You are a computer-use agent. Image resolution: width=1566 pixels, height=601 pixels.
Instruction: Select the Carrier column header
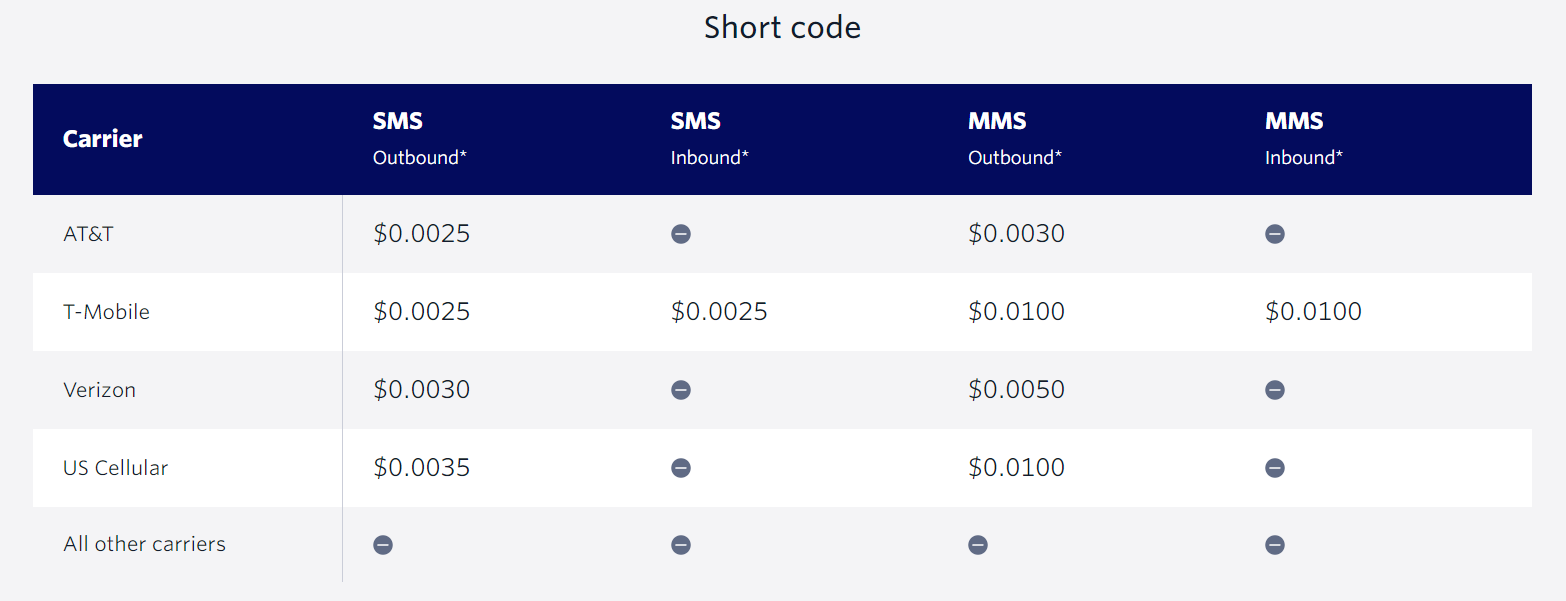click(103, 139)
